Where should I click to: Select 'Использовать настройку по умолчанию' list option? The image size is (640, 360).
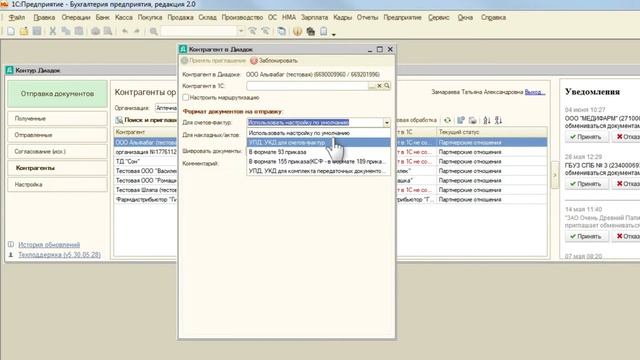318,133
